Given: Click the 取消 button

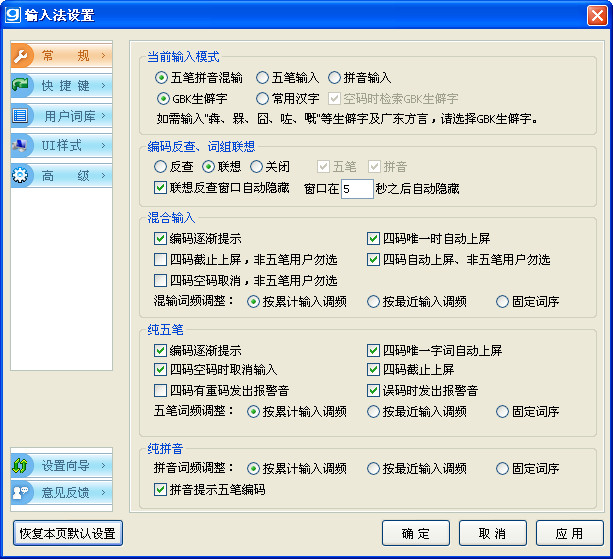Looking at the screenshot, I should [x=493, y=533].
